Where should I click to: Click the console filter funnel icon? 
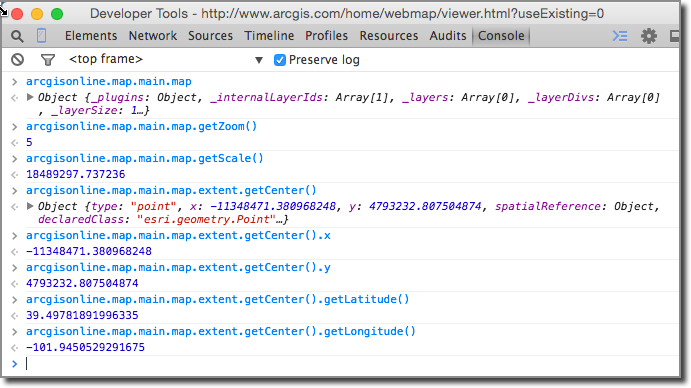point(48,60)
